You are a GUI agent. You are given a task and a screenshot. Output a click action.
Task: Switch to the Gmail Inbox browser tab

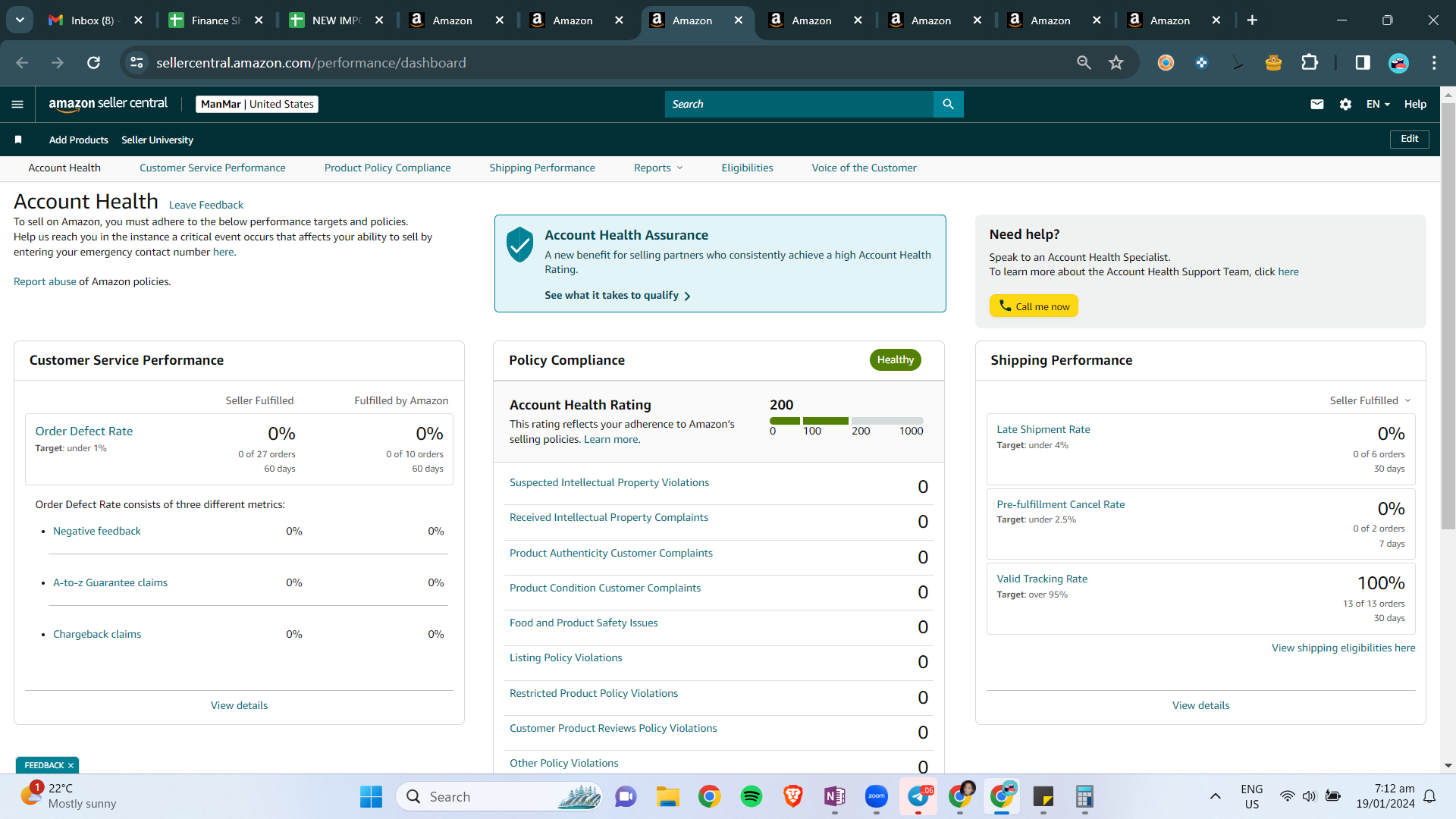[x=96, y=20]
